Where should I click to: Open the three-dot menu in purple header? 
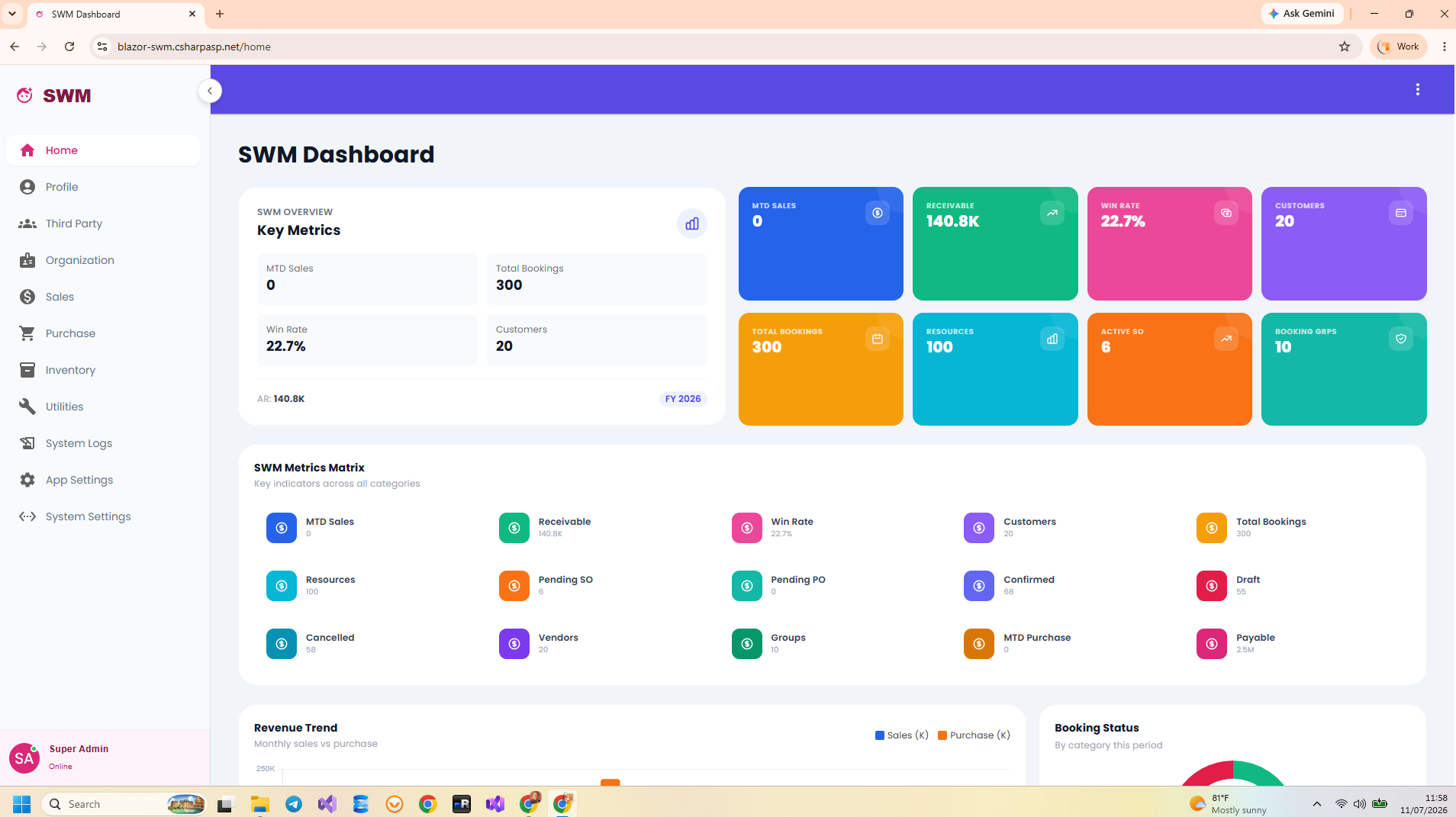click(1418, 89)
